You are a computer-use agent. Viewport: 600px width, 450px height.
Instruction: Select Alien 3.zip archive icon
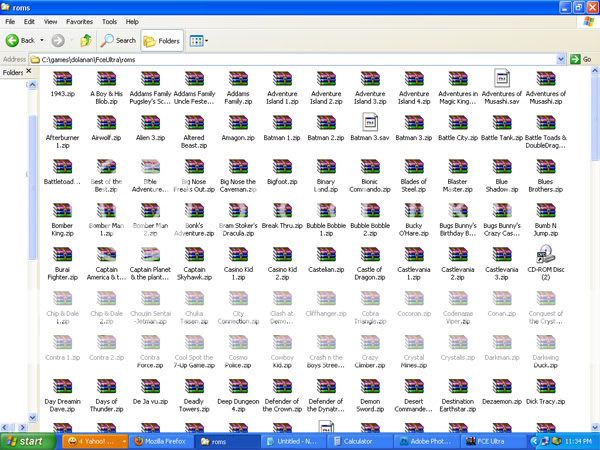point(150,123)
